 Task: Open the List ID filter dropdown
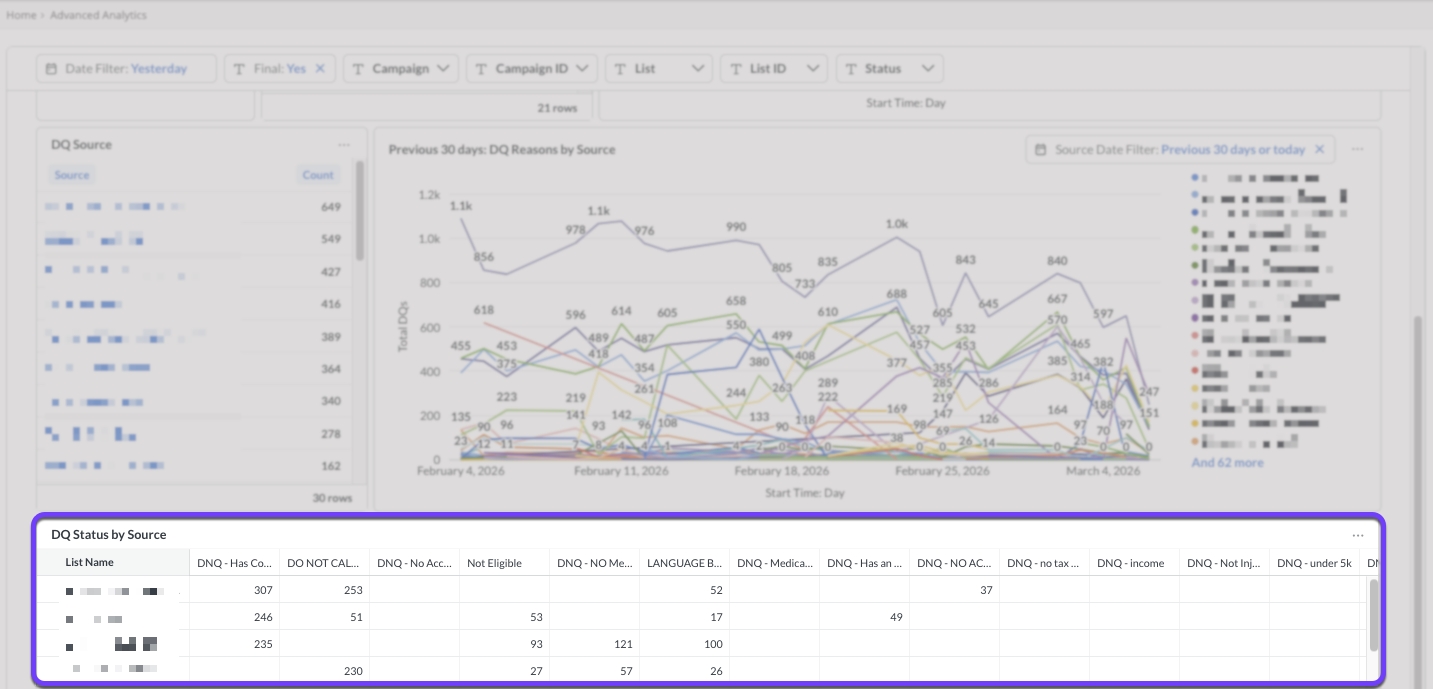pos(814,69)
